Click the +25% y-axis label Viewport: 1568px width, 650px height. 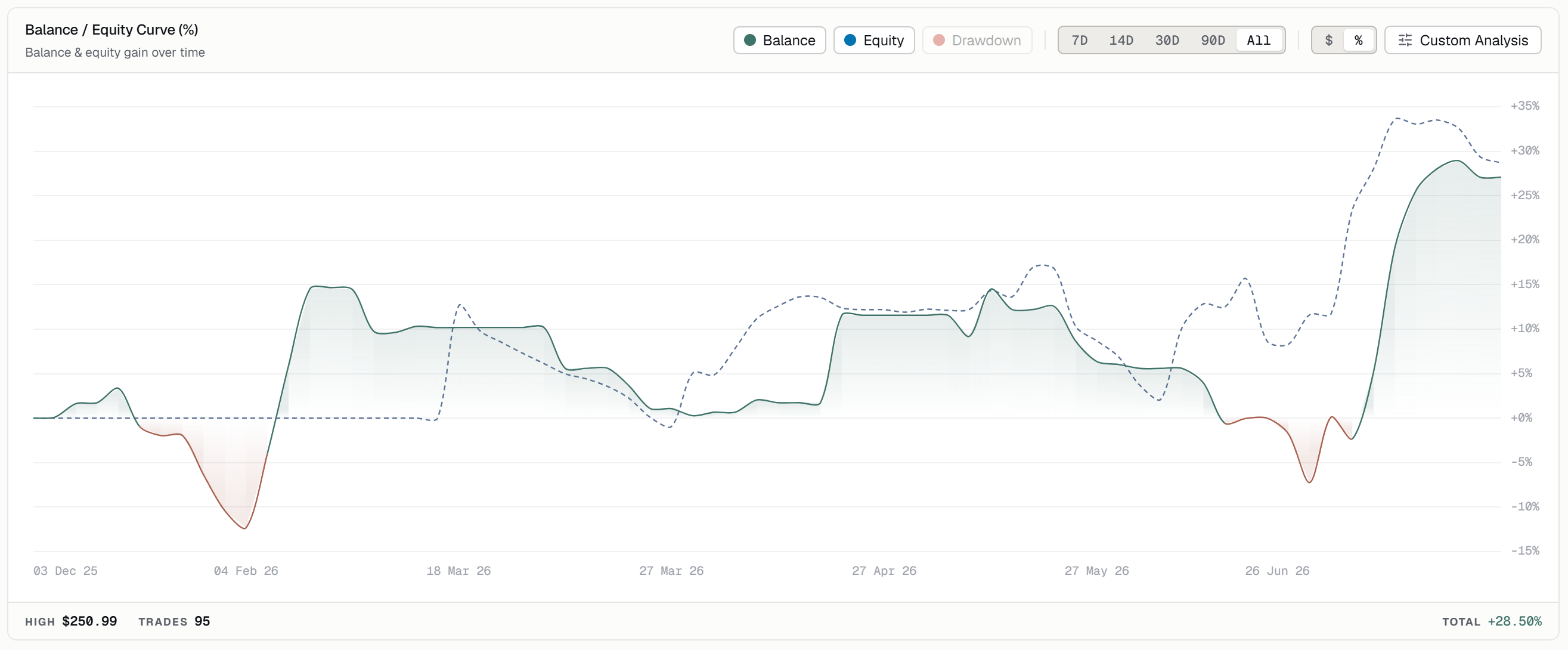pyautogui.click(x=1525, y=196)
